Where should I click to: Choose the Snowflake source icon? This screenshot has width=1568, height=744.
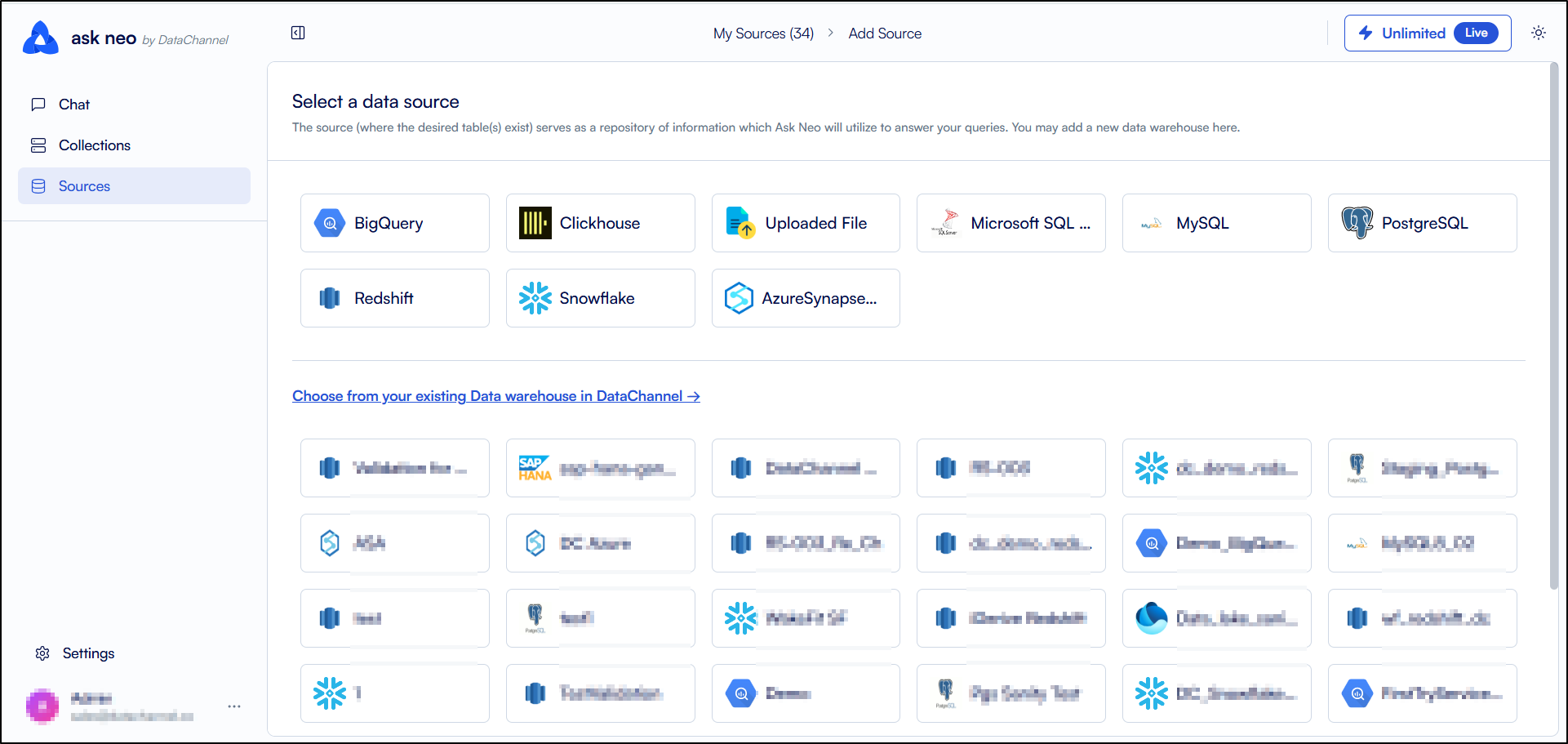tap(535, 298)
